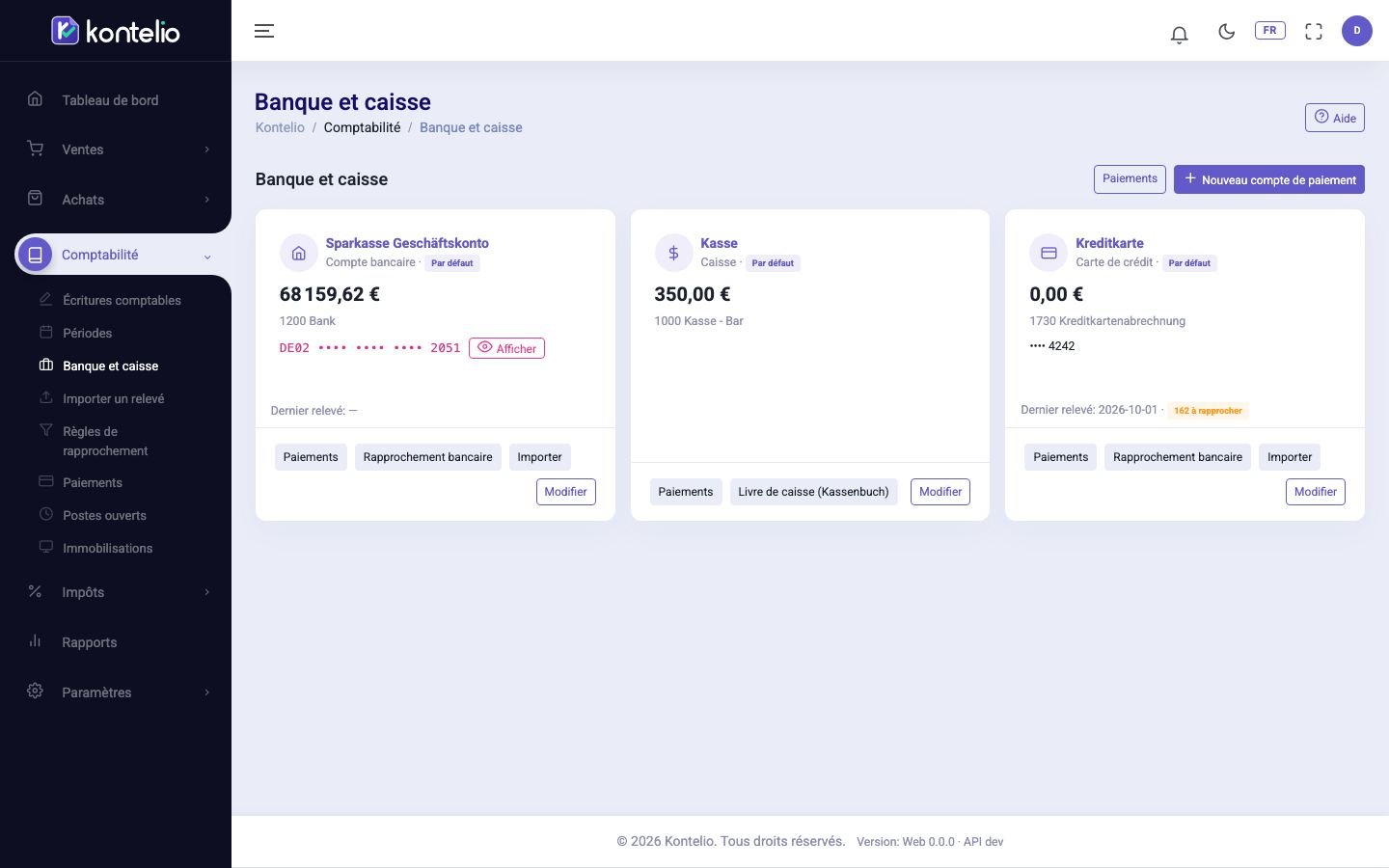Open the kontelio logo home link
Screen dimensions: 1389x868
click(116, 31)
